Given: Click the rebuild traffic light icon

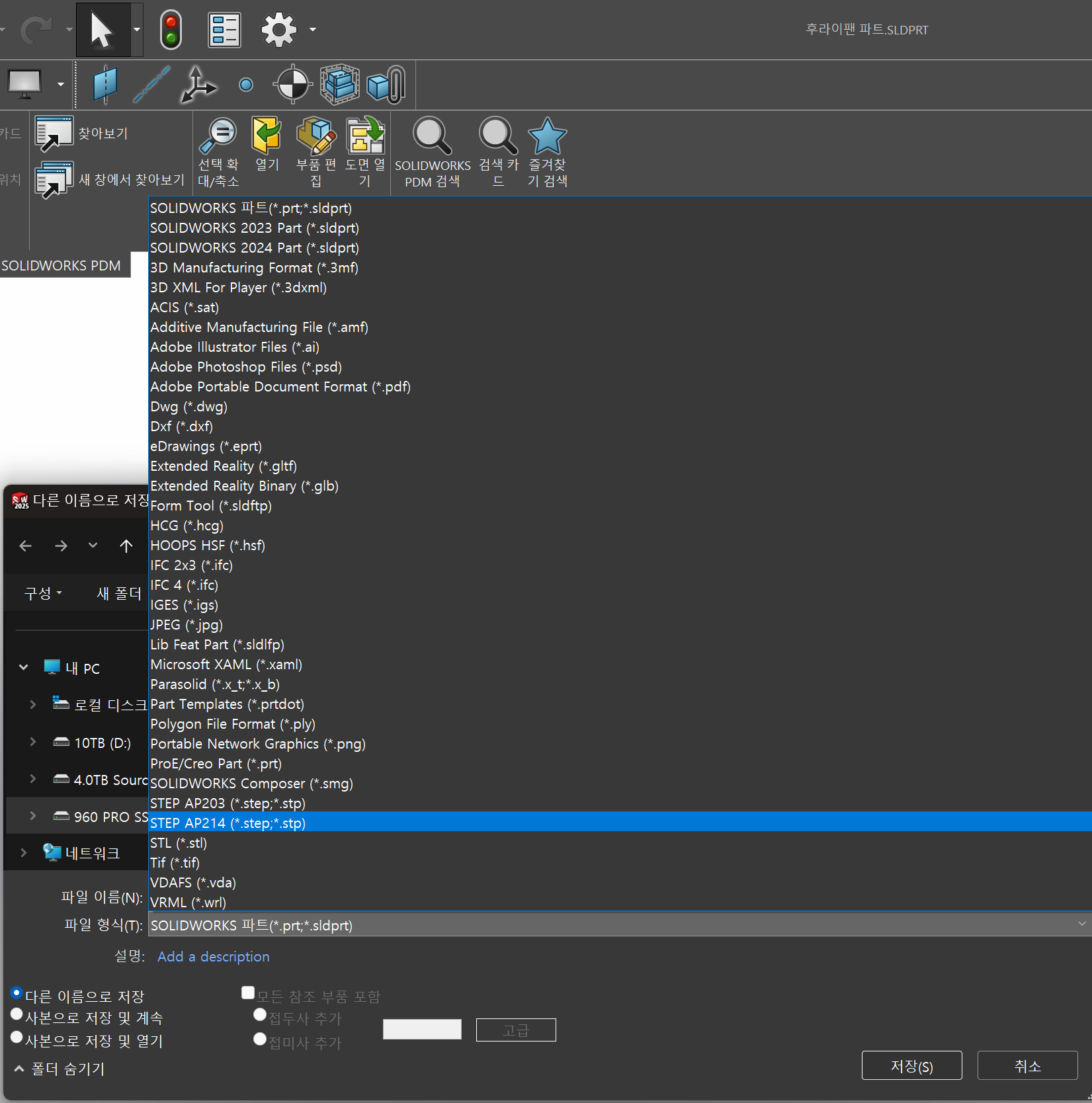Looking at the screenshot, I should click(x=171, y=30).
